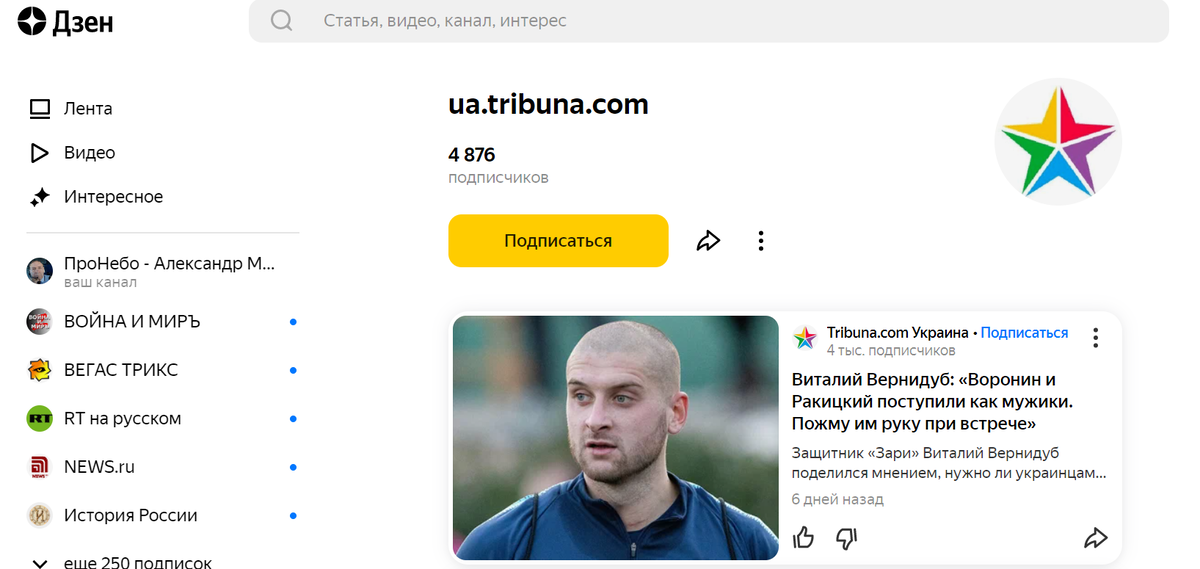
Task: Click the search magnifier icon
Action: pyautogui.click(x=282, y=21)
